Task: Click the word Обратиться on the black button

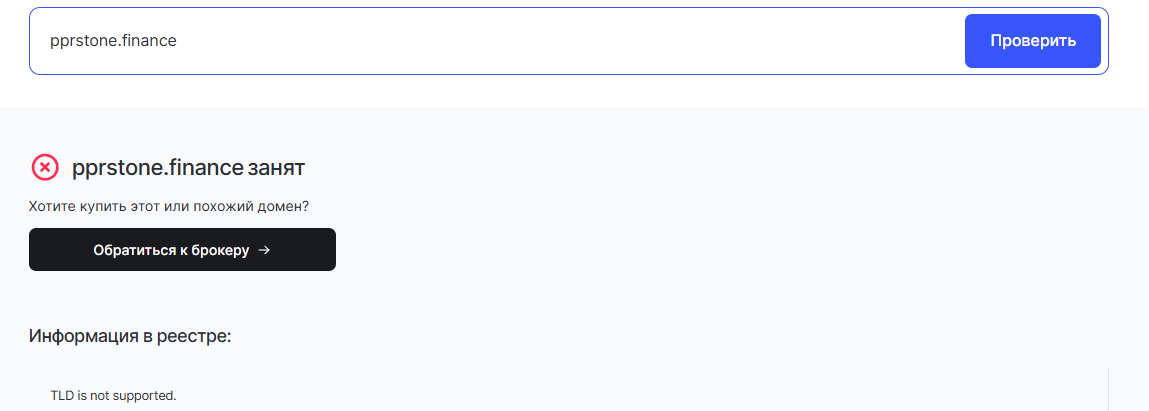Action: tap(135, 250)
